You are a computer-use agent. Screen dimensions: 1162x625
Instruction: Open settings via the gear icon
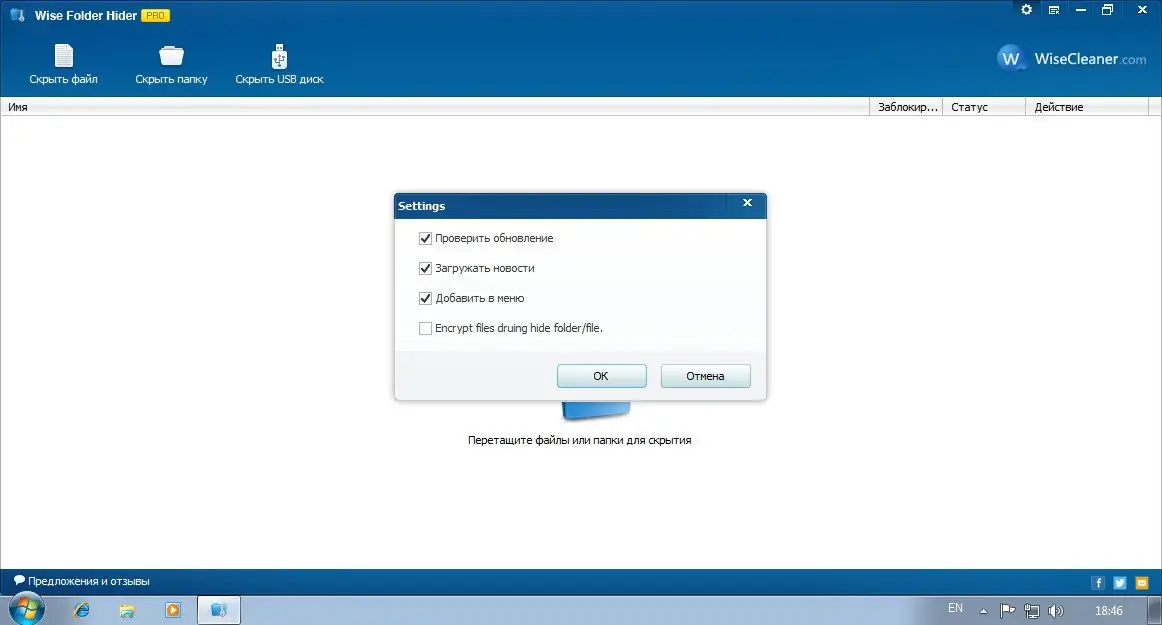[1026, 10]
